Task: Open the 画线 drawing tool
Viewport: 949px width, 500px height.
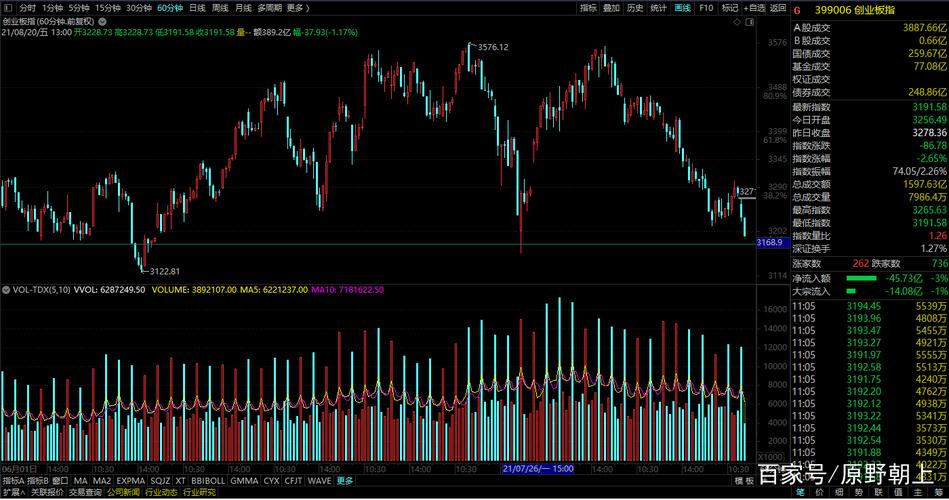Action: click(683, 7)
